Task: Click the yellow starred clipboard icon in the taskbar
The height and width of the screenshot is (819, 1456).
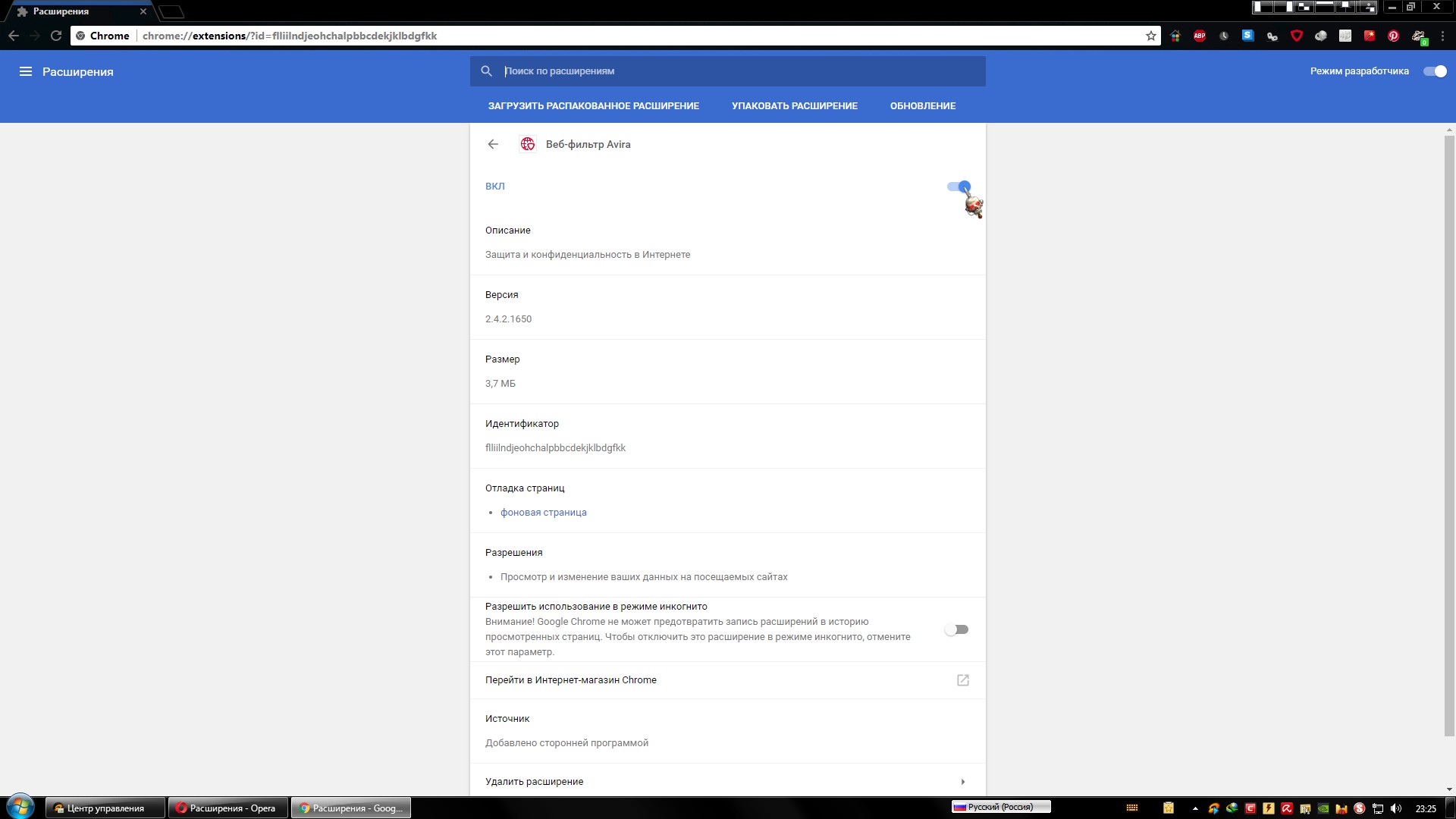Action: click(x=1169, y=808)
